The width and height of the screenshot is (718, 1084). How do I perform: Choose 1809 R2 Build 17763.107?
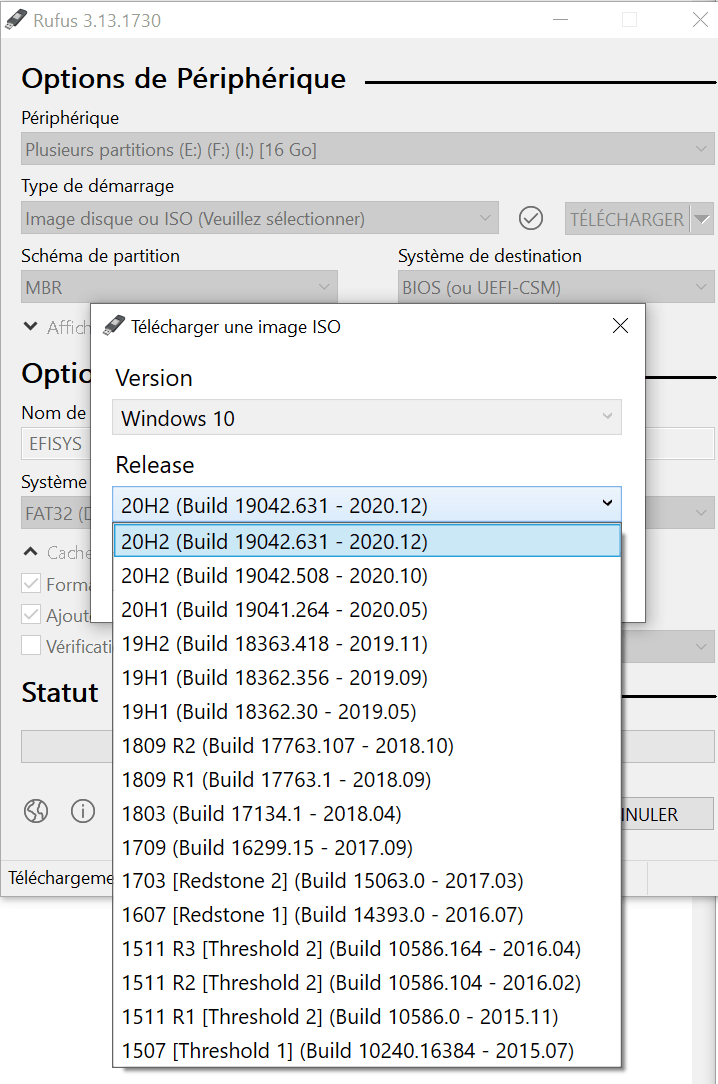(367, 745)
